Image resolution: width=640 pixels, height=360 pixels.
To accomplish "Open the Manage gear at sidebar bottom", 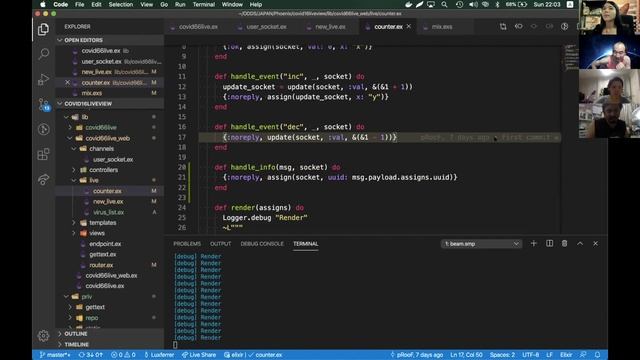I will [43, 336].
